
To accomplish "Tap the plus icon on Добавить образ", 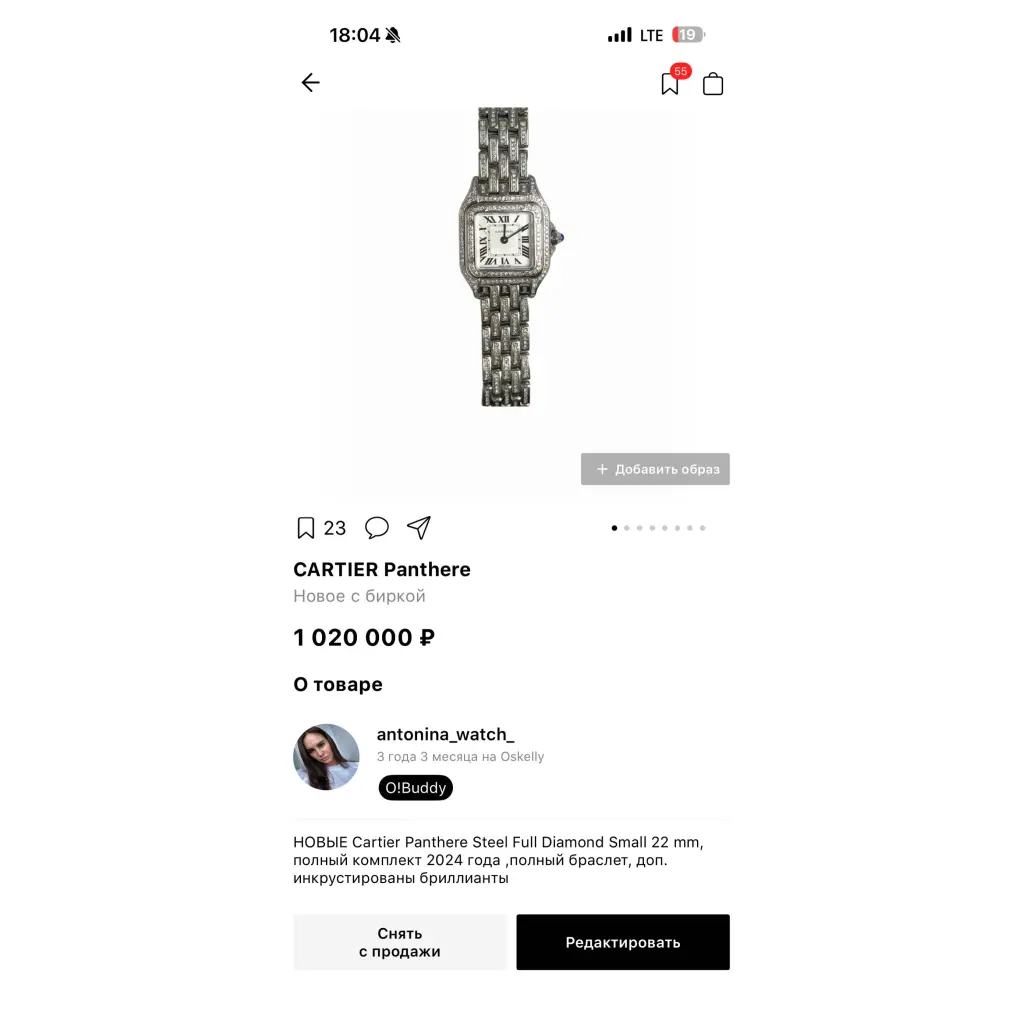I will tap(602, 469).
